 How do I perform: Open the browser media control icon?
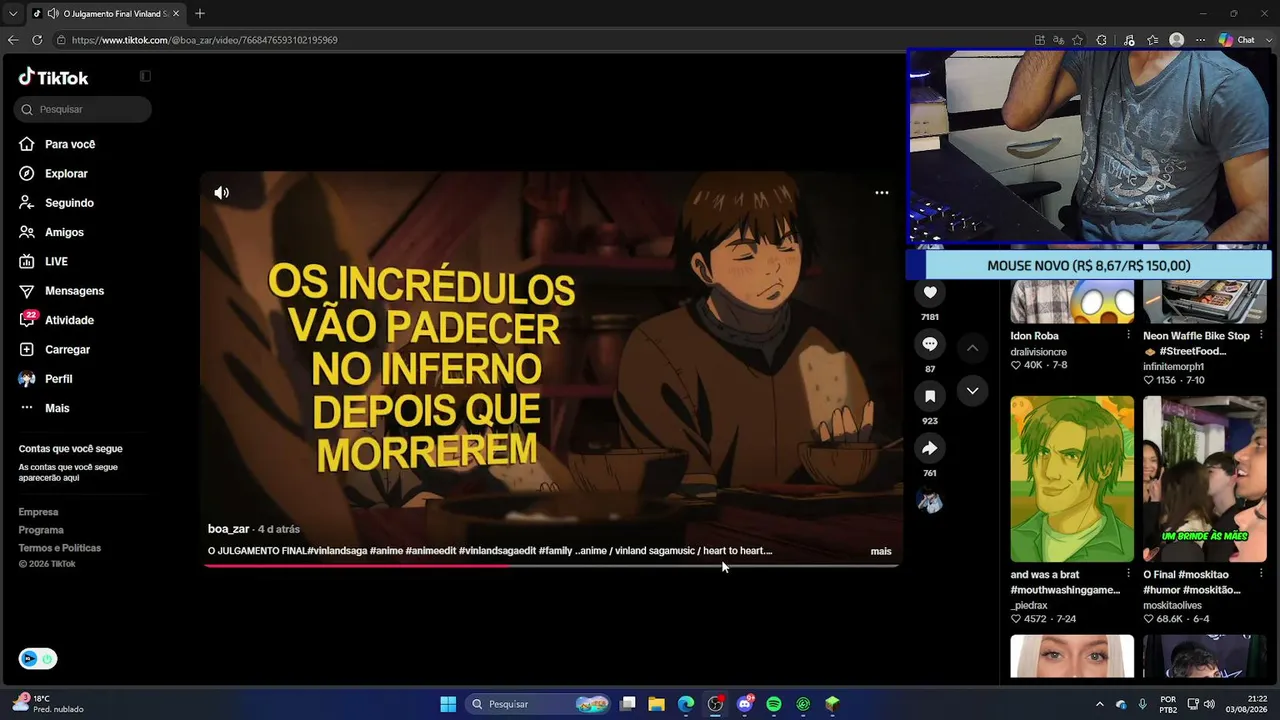(1129, 40)
